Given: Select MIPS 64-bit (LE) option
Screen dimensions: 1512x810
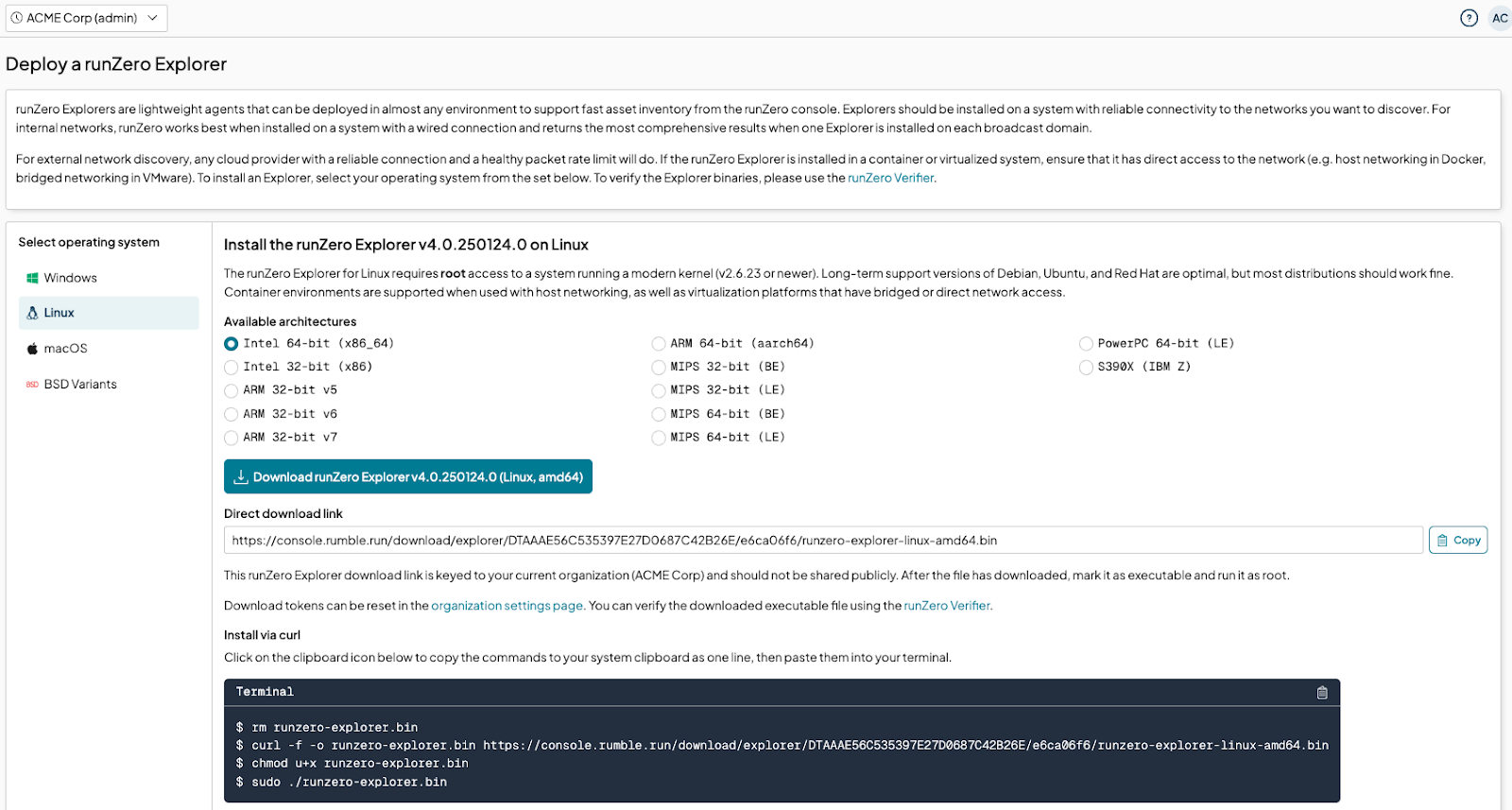Looking at the screenshot, I should click(x=659, y=438).
